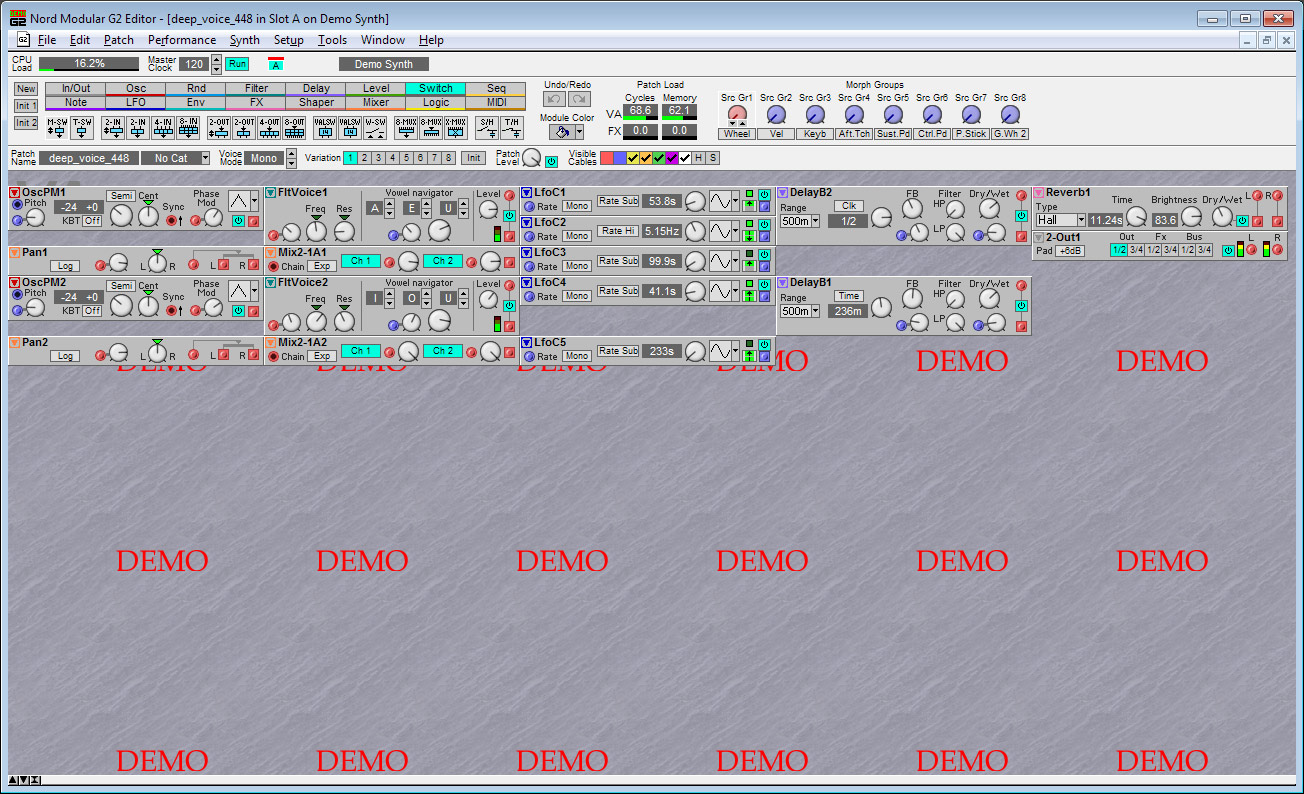The image size is (1304, 794).
Task: Collapse the FltVoice2 module triangle
Action: tap(271, 282)
